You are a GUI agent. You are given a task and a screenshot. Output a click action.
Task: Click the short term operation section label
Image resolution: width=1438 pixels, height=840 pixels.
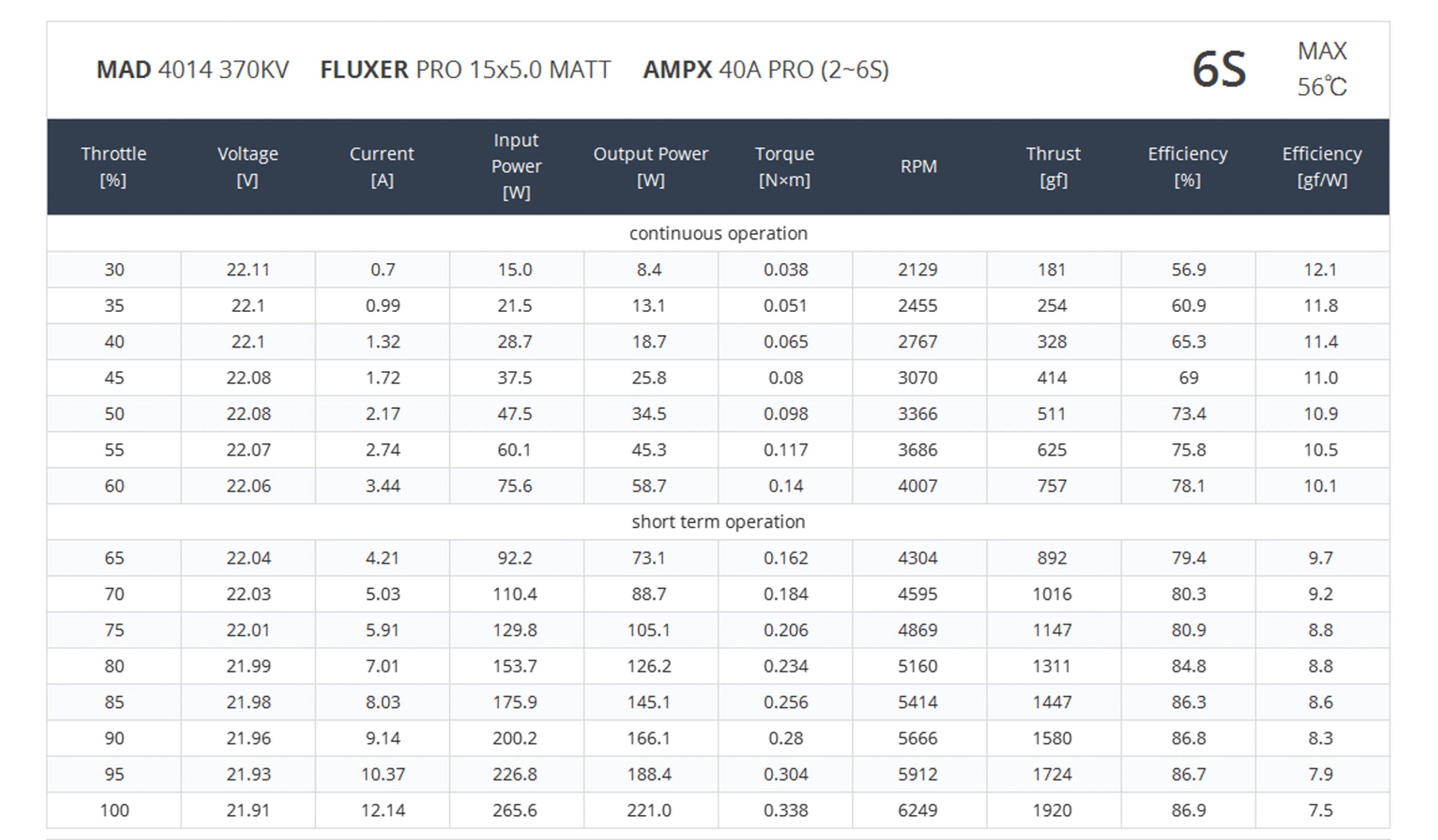pos(718,522)
